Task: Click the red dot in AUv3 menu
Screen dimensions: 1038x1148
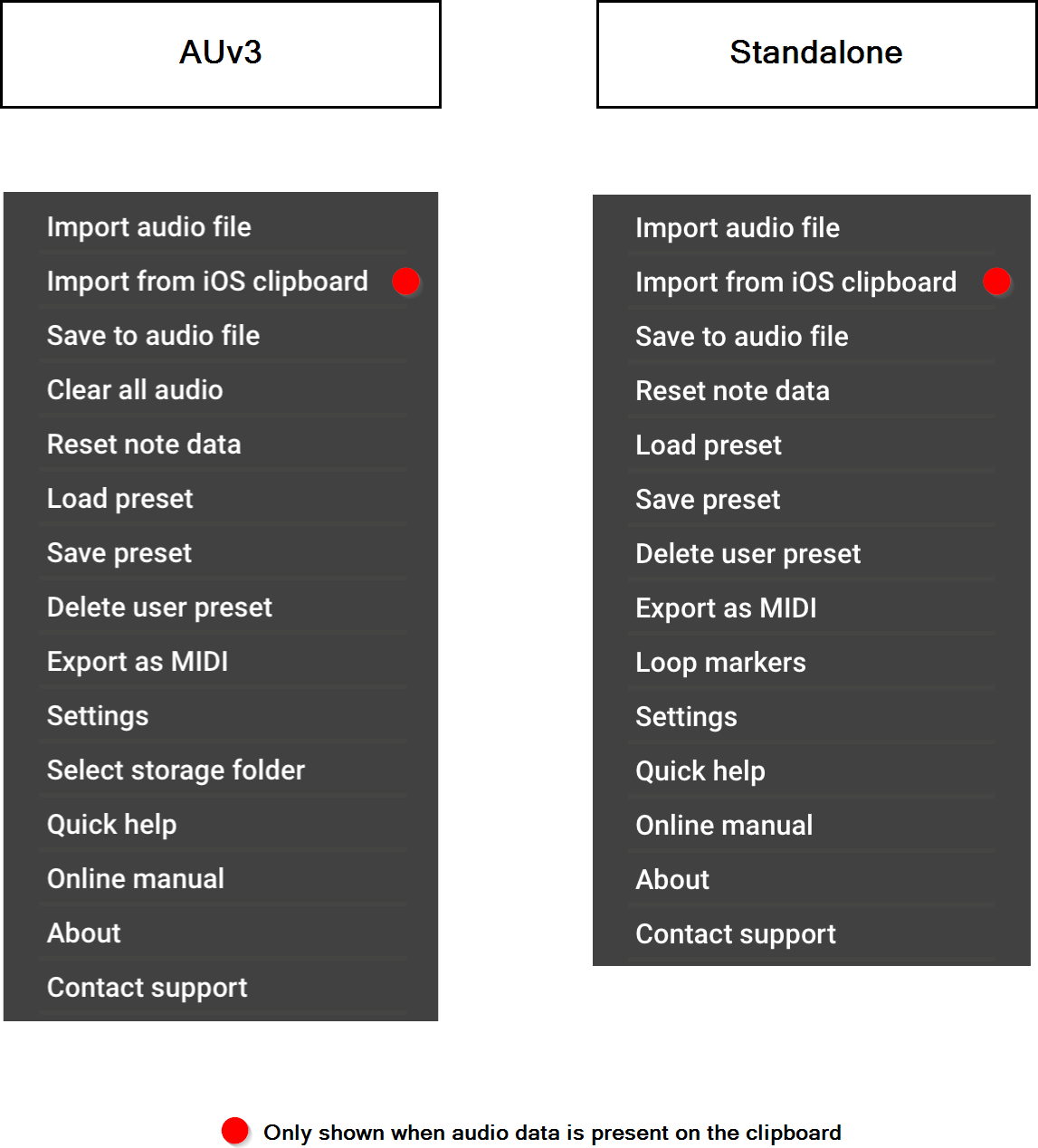Action: [x=406, y=282]
